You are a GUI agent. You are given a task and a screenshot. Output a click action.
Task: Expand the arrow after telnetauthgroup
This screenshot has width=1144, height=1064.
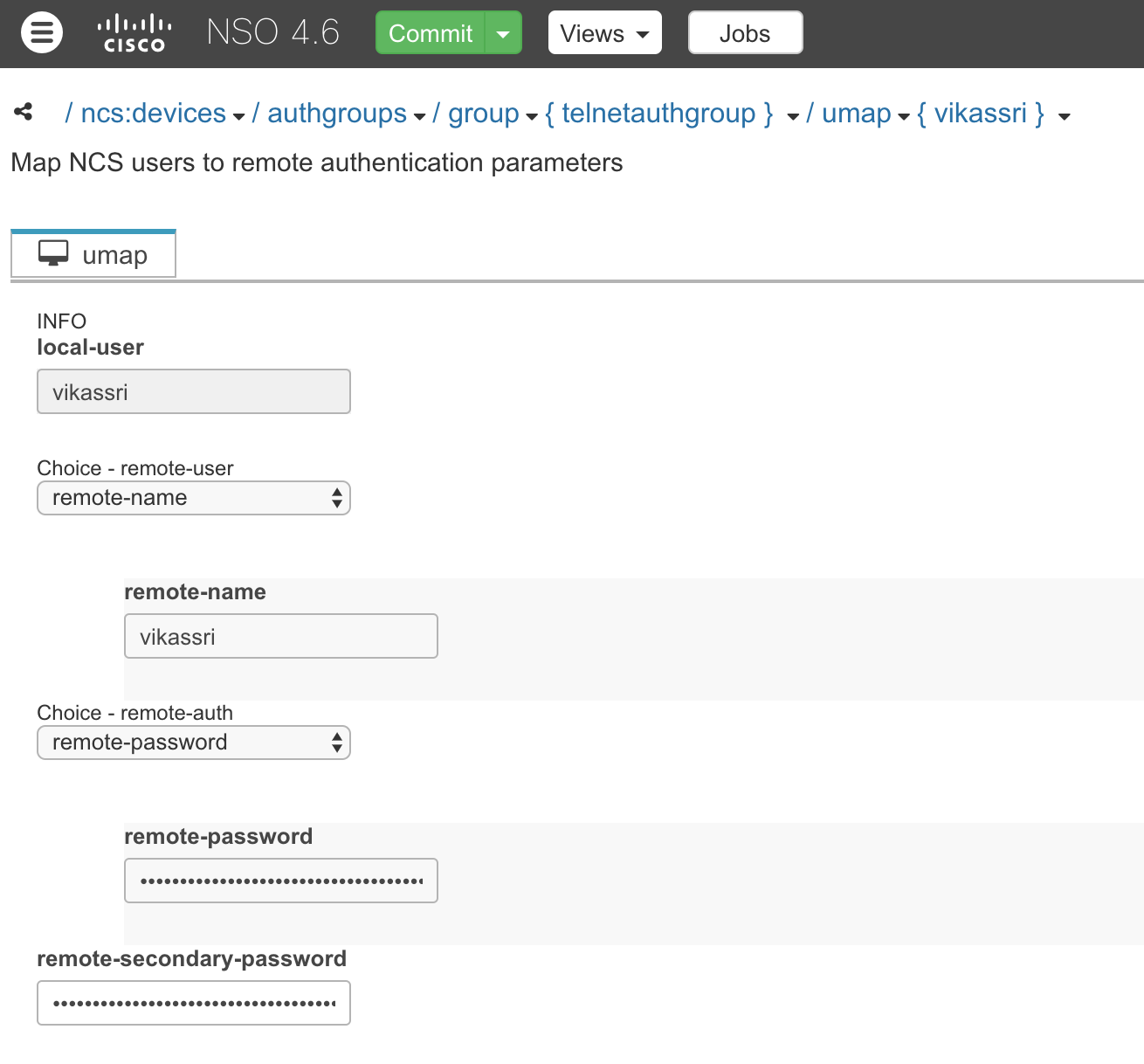pos(793,116)
